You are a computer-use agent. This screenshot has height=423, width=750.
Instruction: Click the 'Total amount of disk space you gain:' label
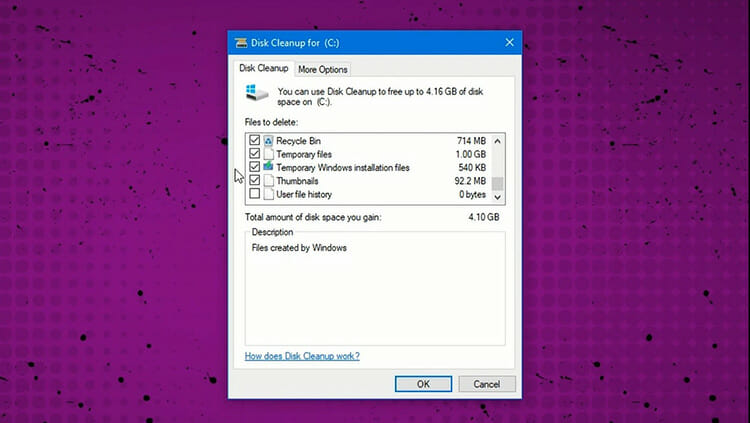tap(313, 217)
